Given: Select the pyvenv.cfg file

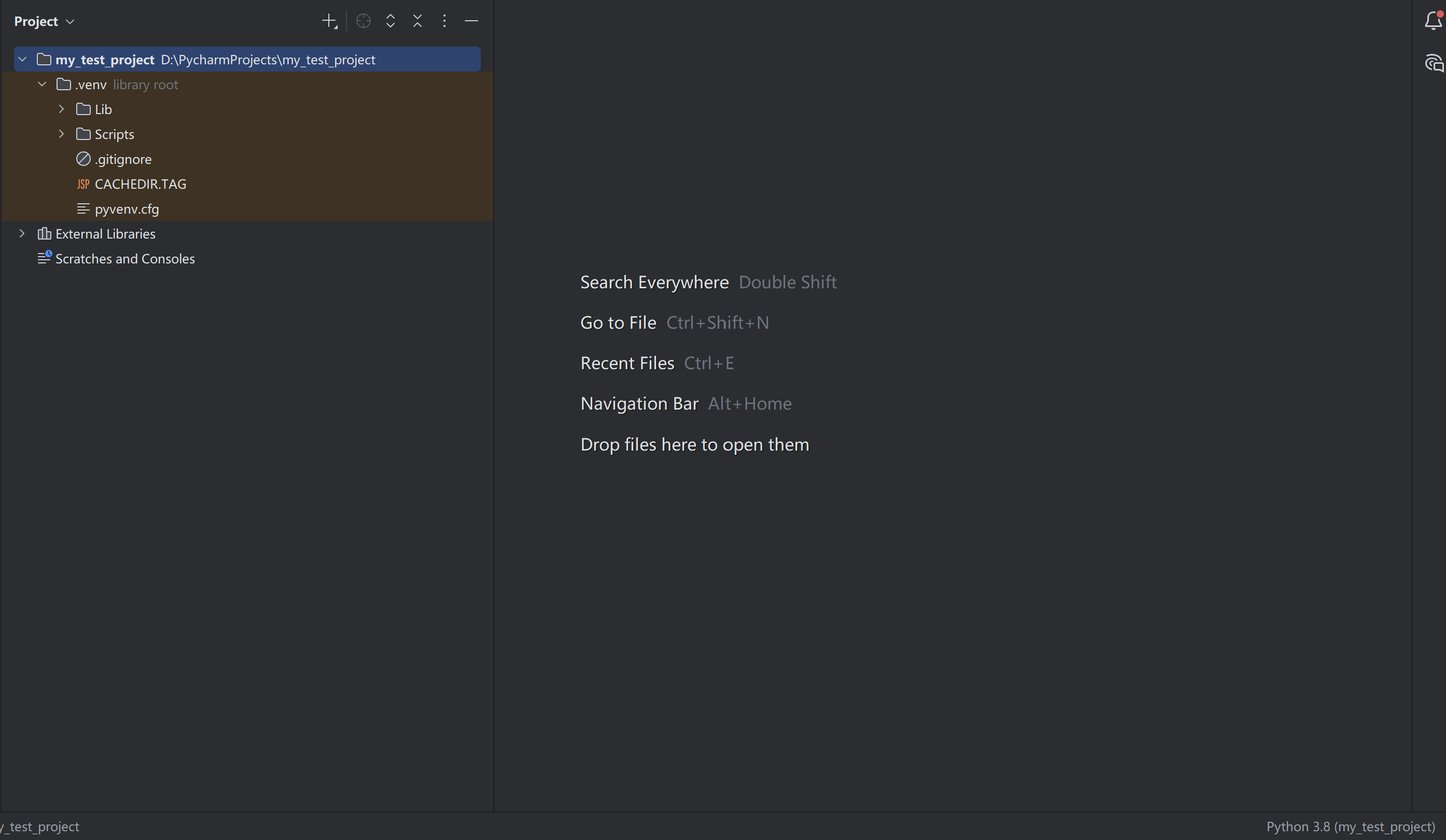Looking at the screenshot, I should (126, 209).
